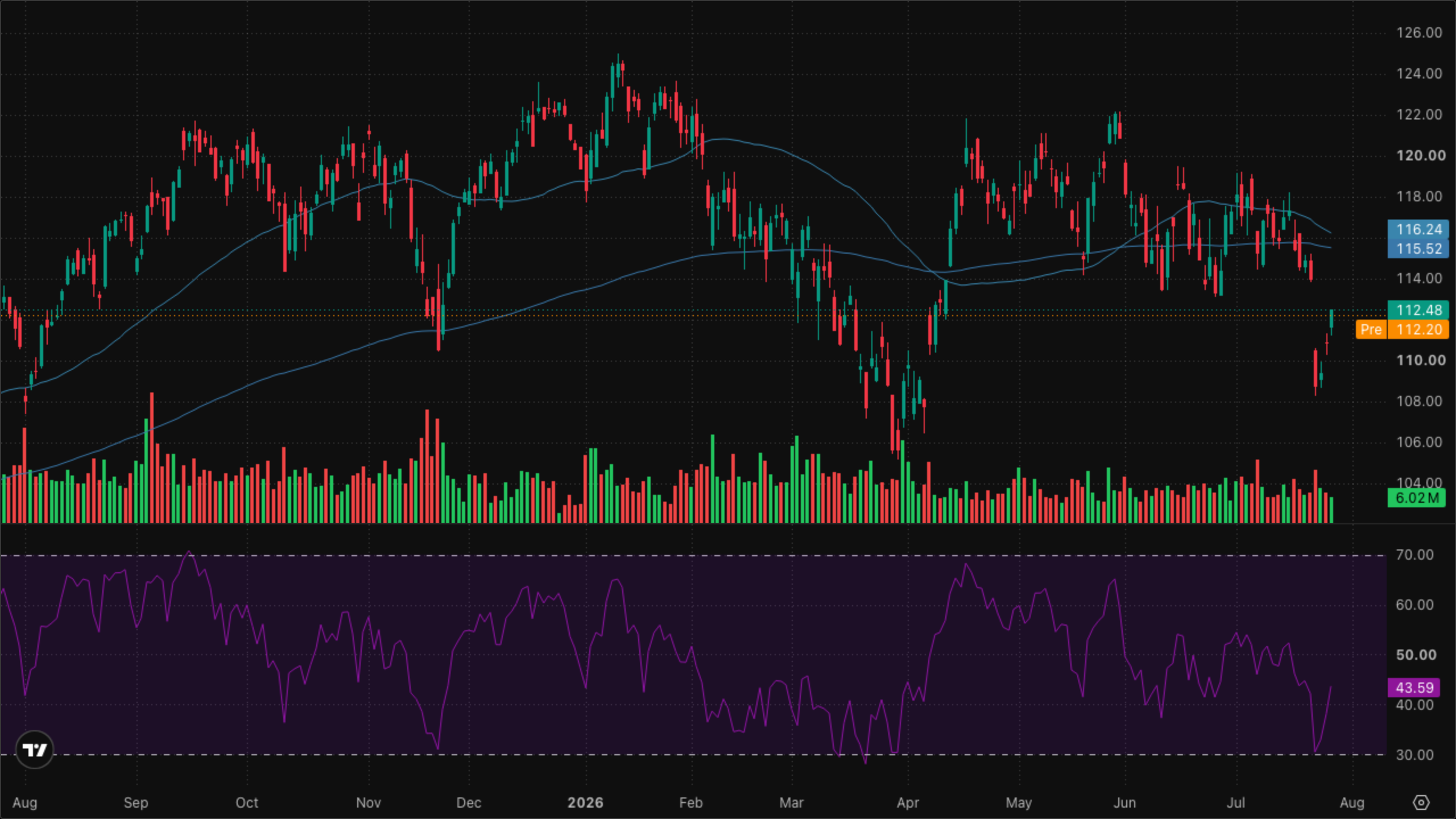Screen dimensions: 1456x819
Task: Click the 30.00 RSI oversold level
Action: click(1414, 755)
